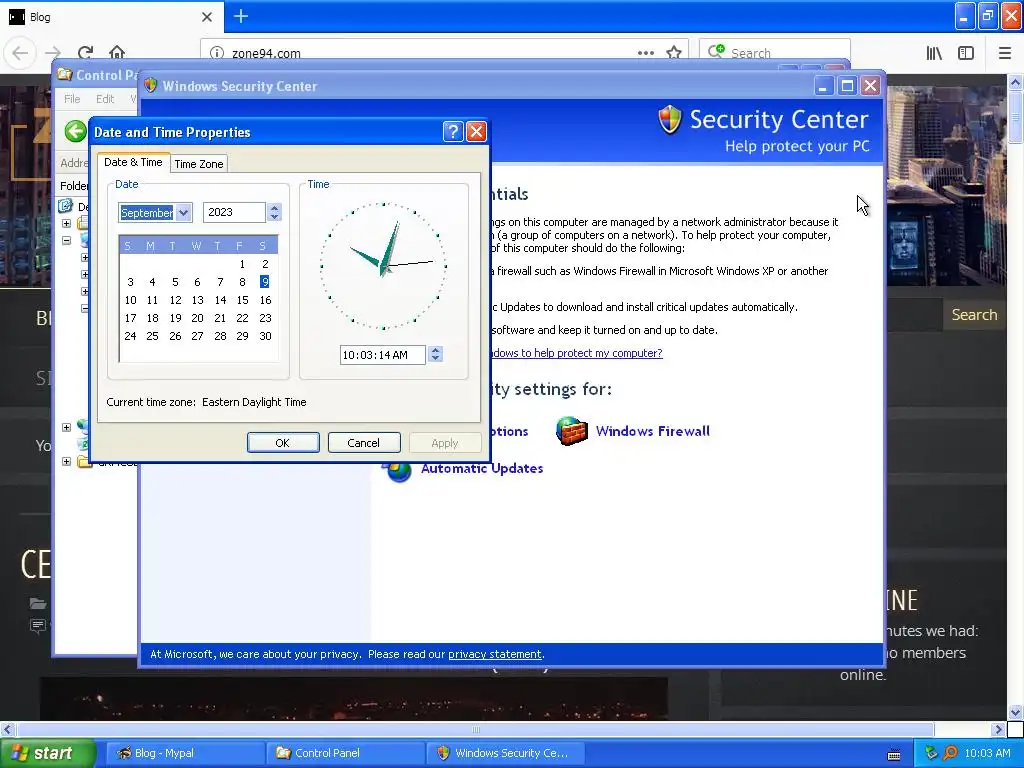Image resolution: width=1024 pixels, height=768 pixels.
Task: Select day 22 in the calendar
Action: (x=242, y=318)
